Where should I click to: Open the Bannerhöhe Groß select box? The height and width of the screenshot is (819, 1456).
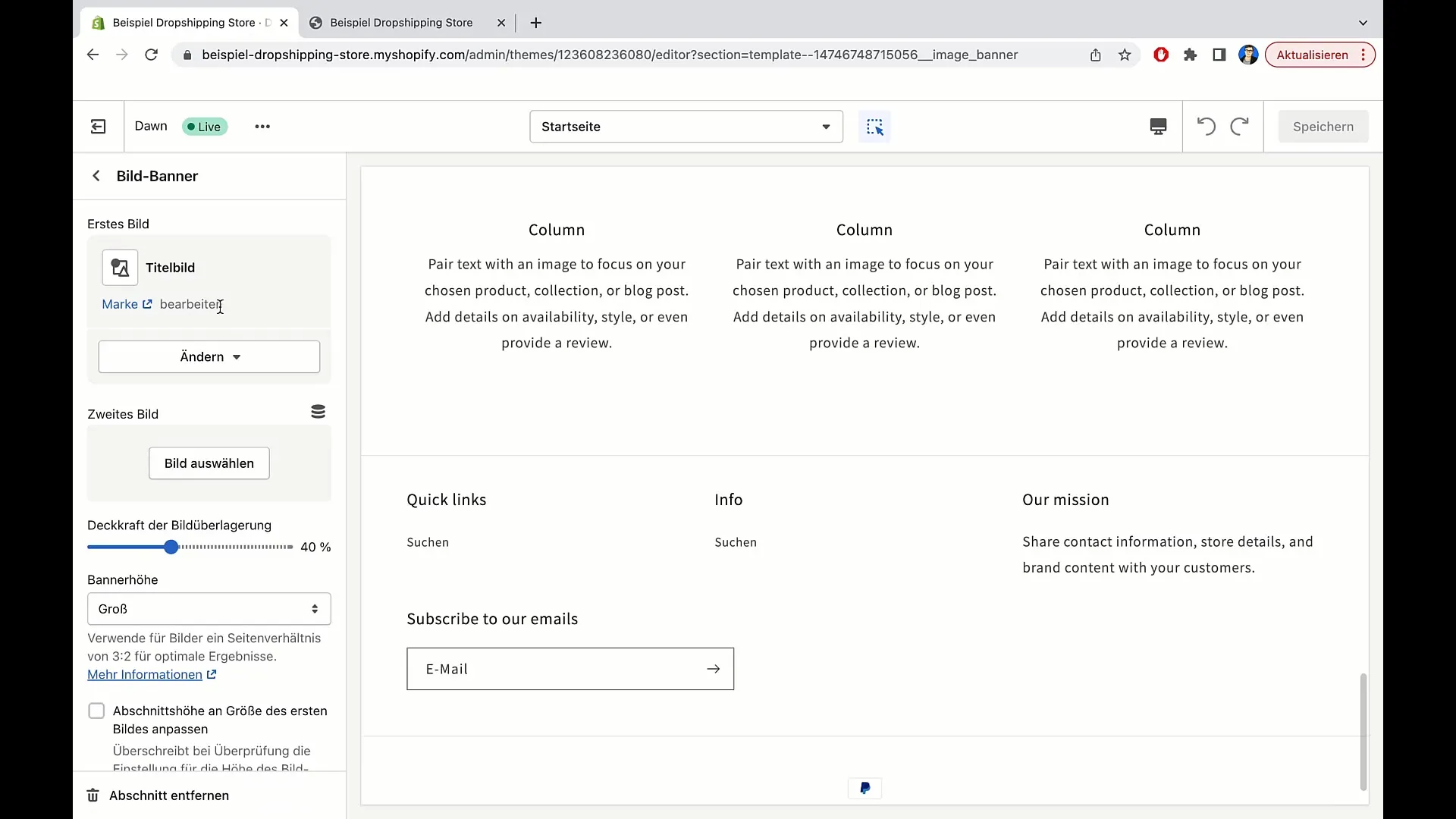coord(209,609)
